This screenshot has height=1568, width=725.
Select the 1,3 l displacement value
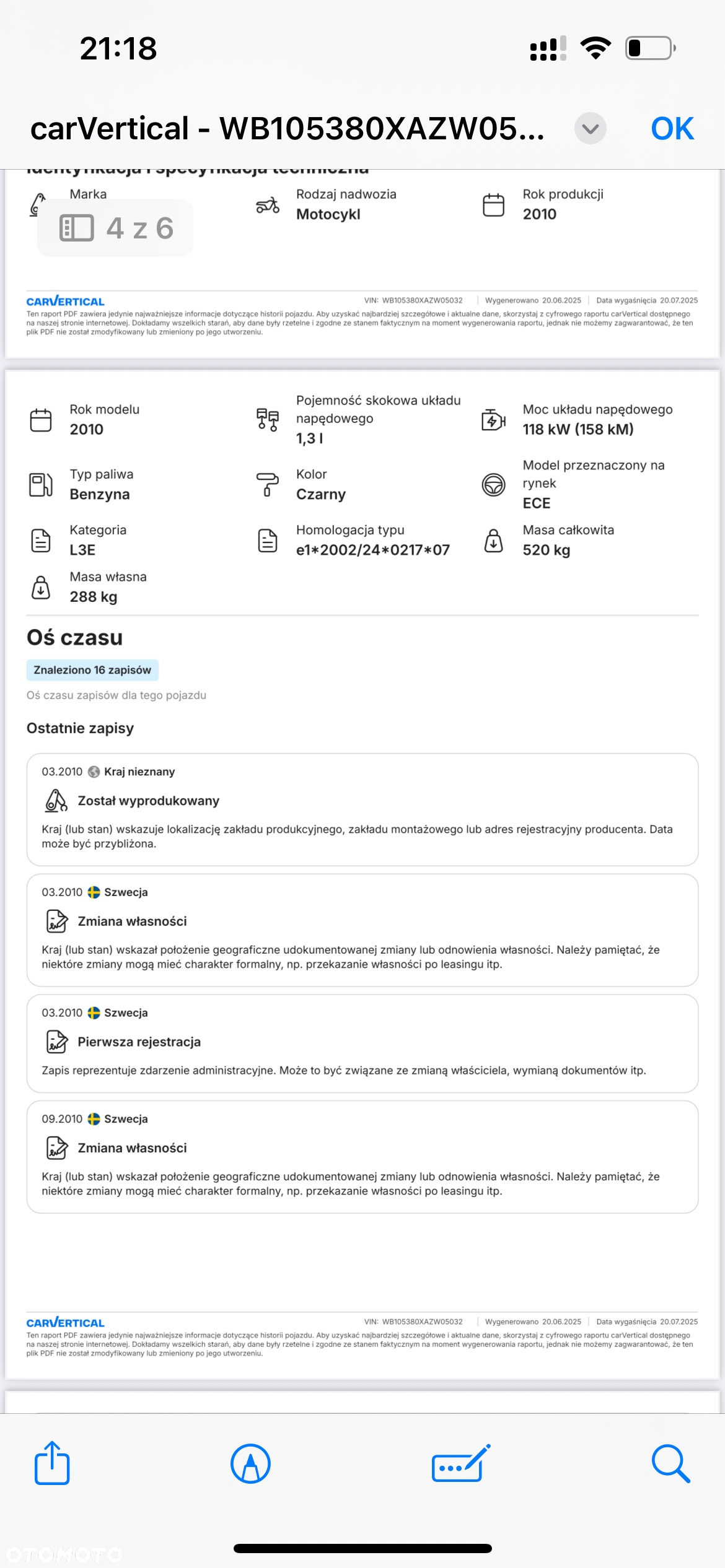(x=310, y=438)
